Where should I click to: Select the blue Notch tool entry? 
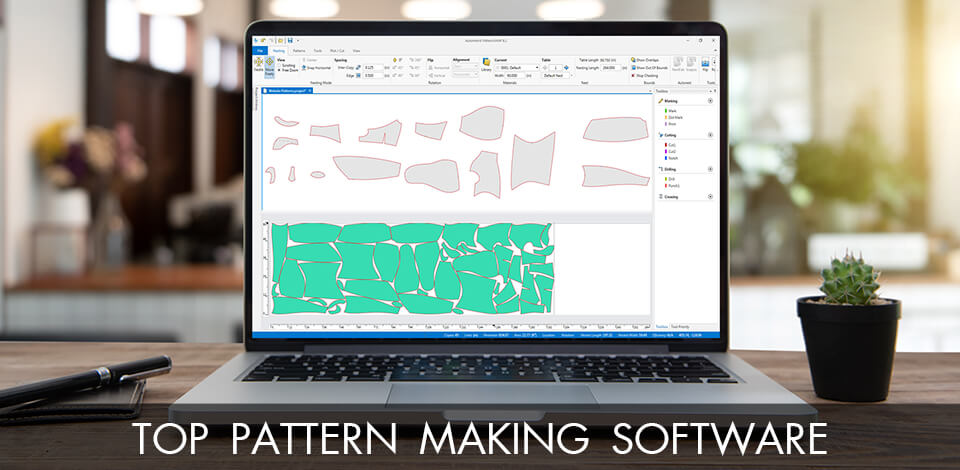tap(672, 158)
